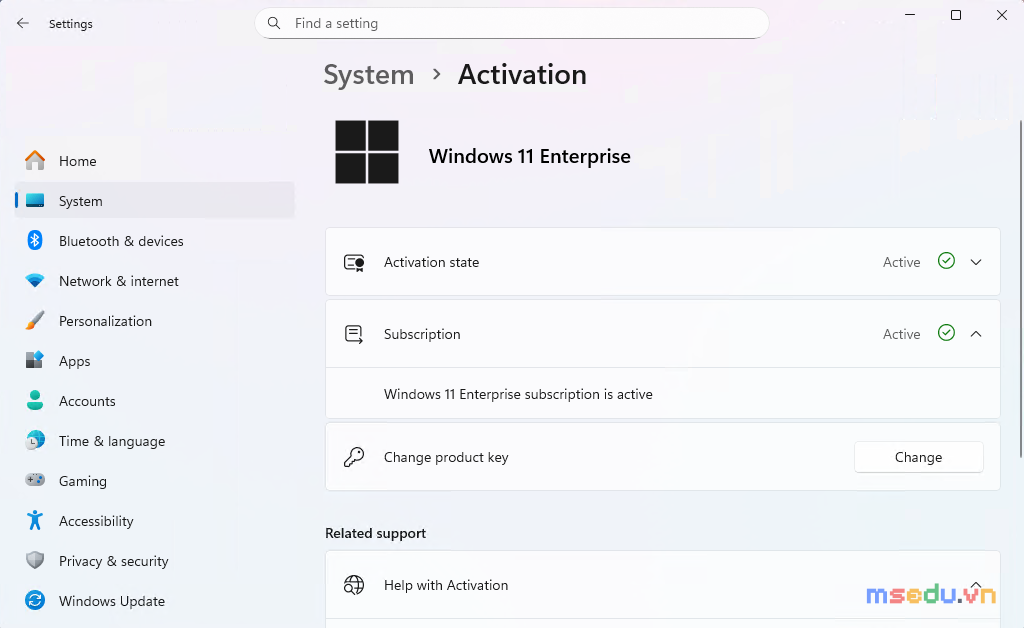Click the search magnifier icon

click(274, 24)
